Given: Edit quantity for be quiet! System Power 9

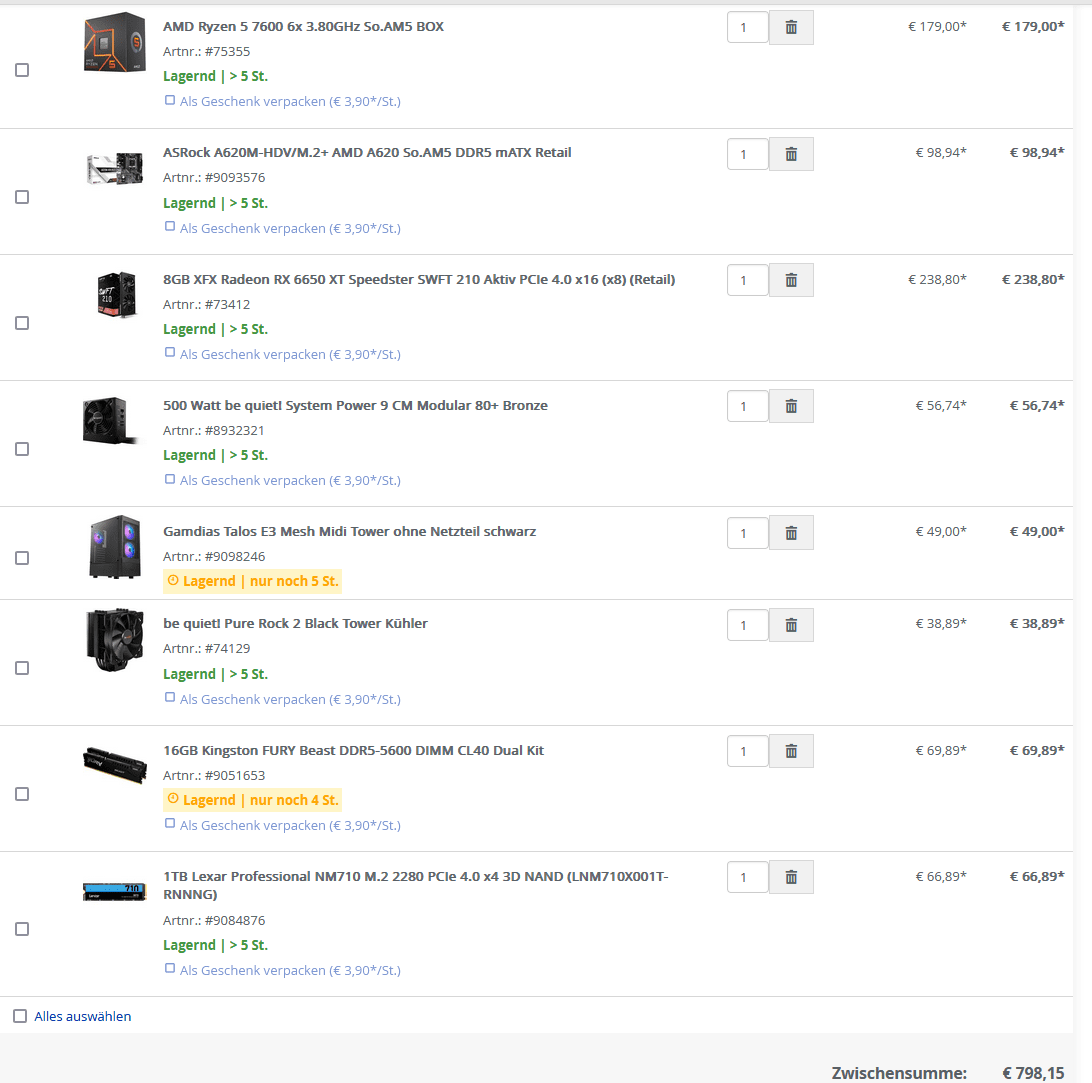Looking at the screenshot, I should pyautogui.click(x=748, y=407).
